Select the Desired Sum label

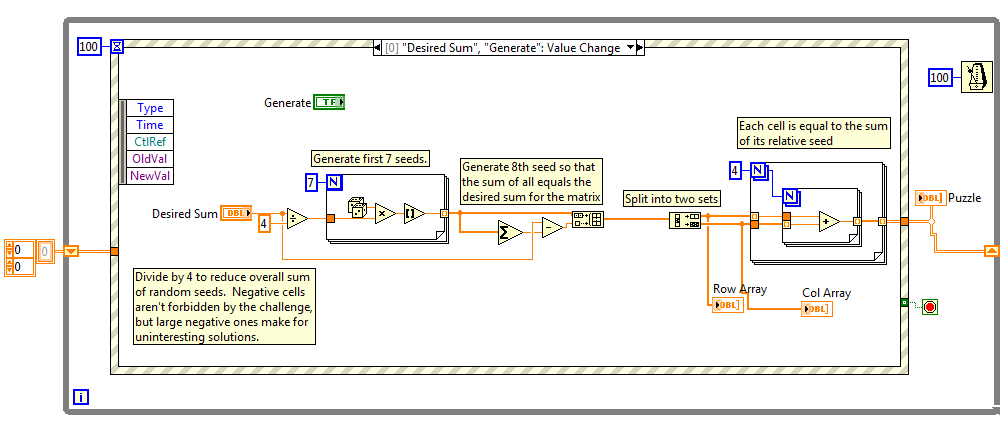point(185,214)
